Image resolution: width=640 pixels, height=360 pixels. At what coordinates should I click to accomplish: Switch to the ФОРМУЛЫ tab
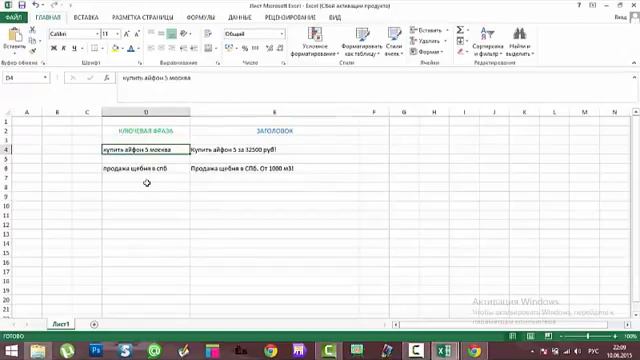pos(201,18)
